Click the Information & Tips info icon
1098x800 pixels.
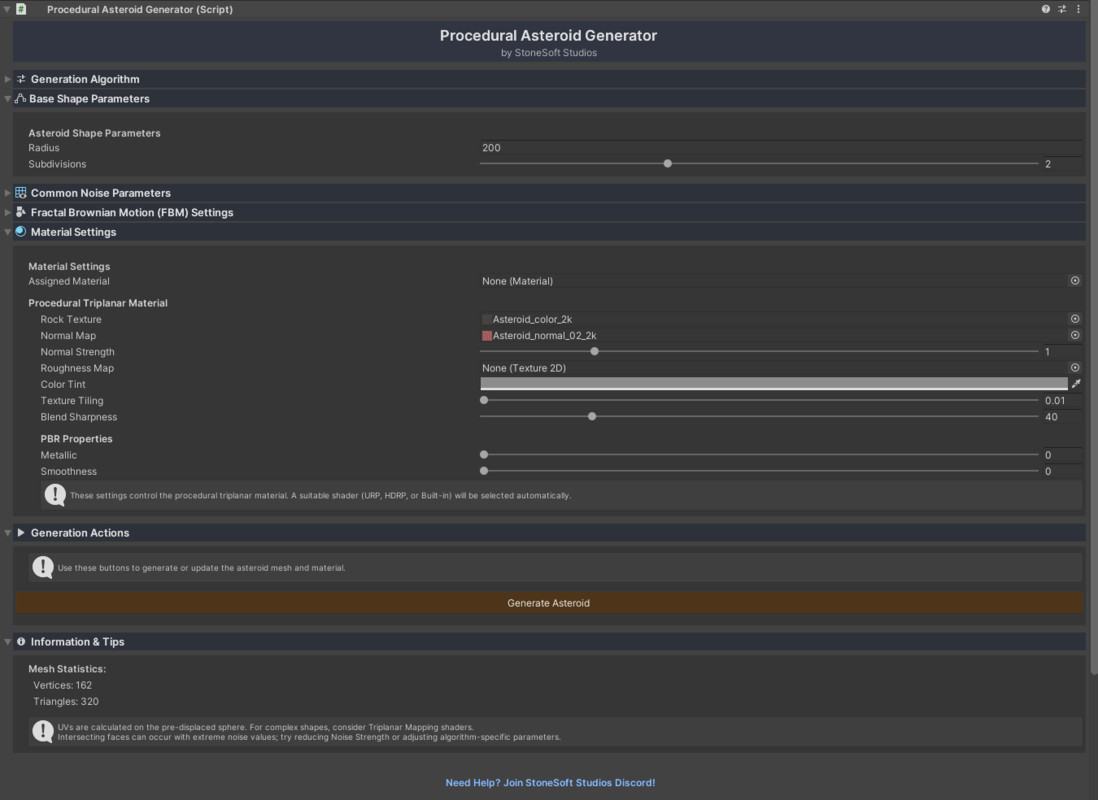[x=21, y=642]
